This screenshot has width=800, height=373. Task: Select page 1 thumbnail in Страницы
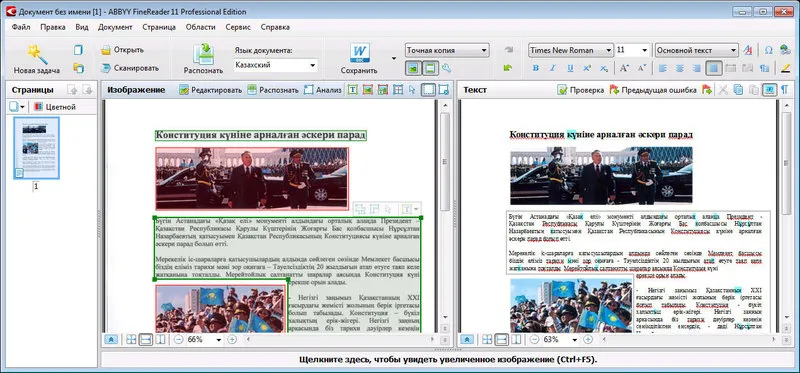tap(36, 148)
